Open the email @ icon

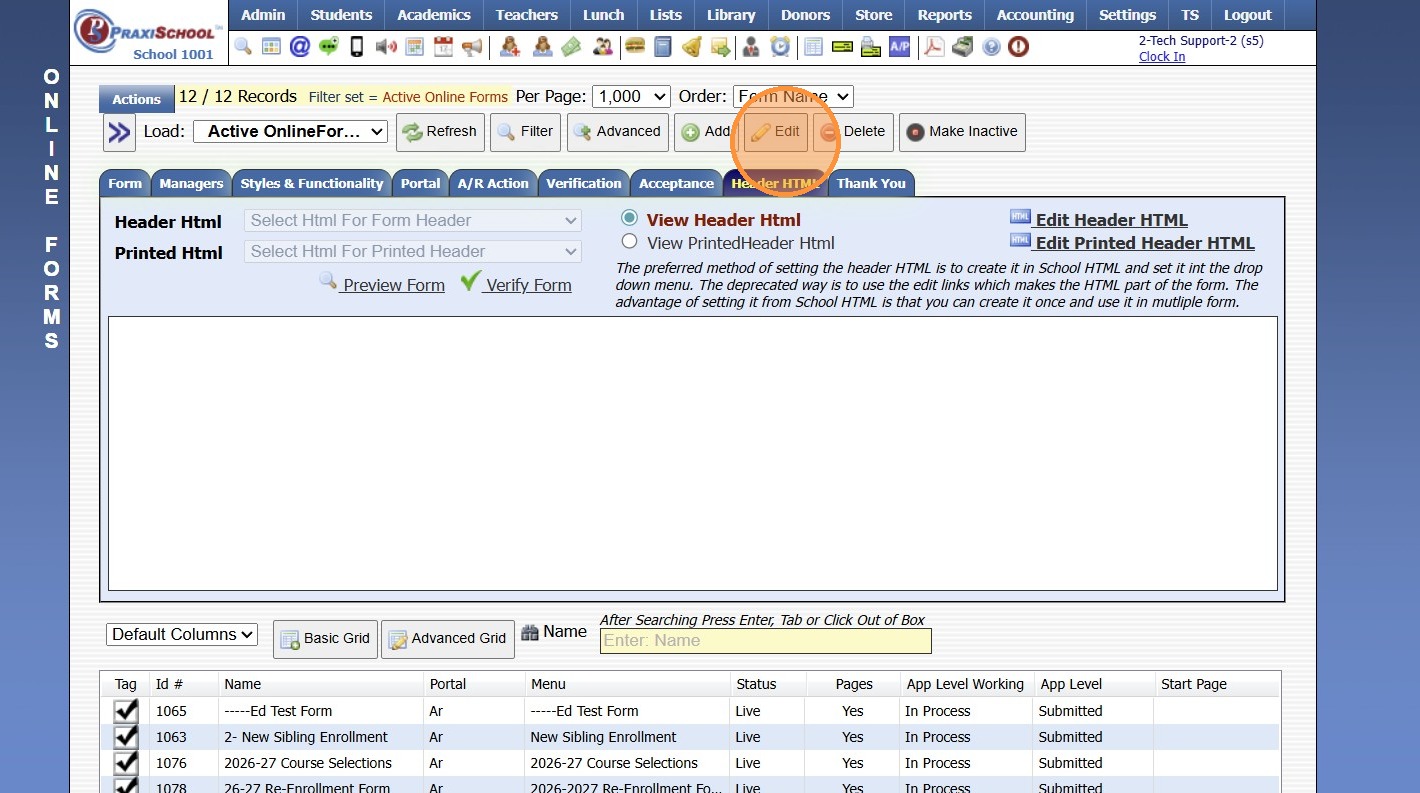(299, 46)
